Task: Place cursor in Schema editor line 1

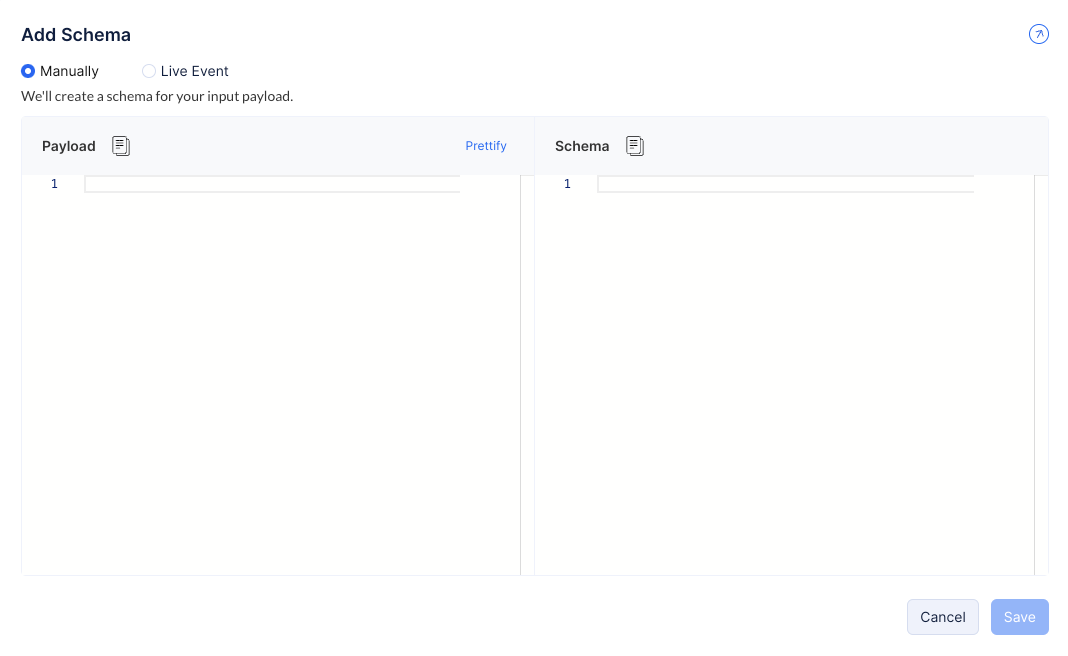Action: (x=785, y=184)
